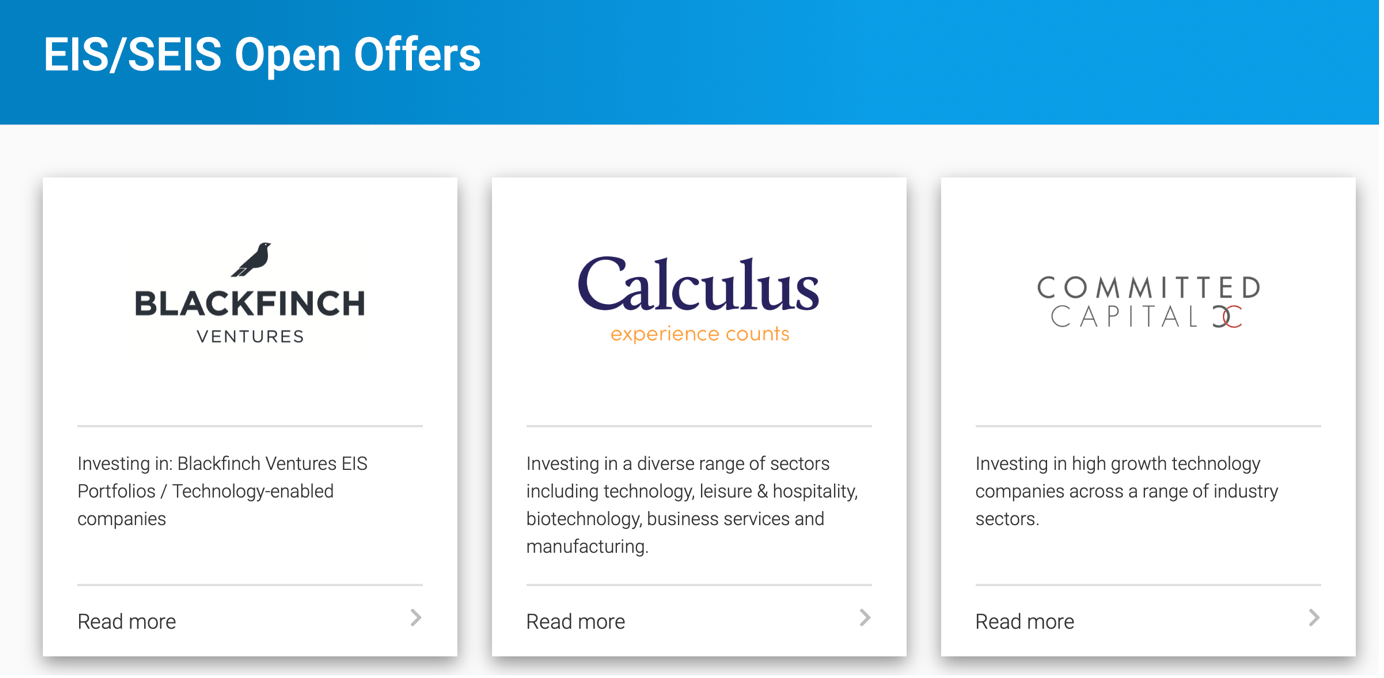Click the Blackfinch bird icon
The width and height of the screenshot is (1384, 678).
pyautogui.click(x=251, y=259)
